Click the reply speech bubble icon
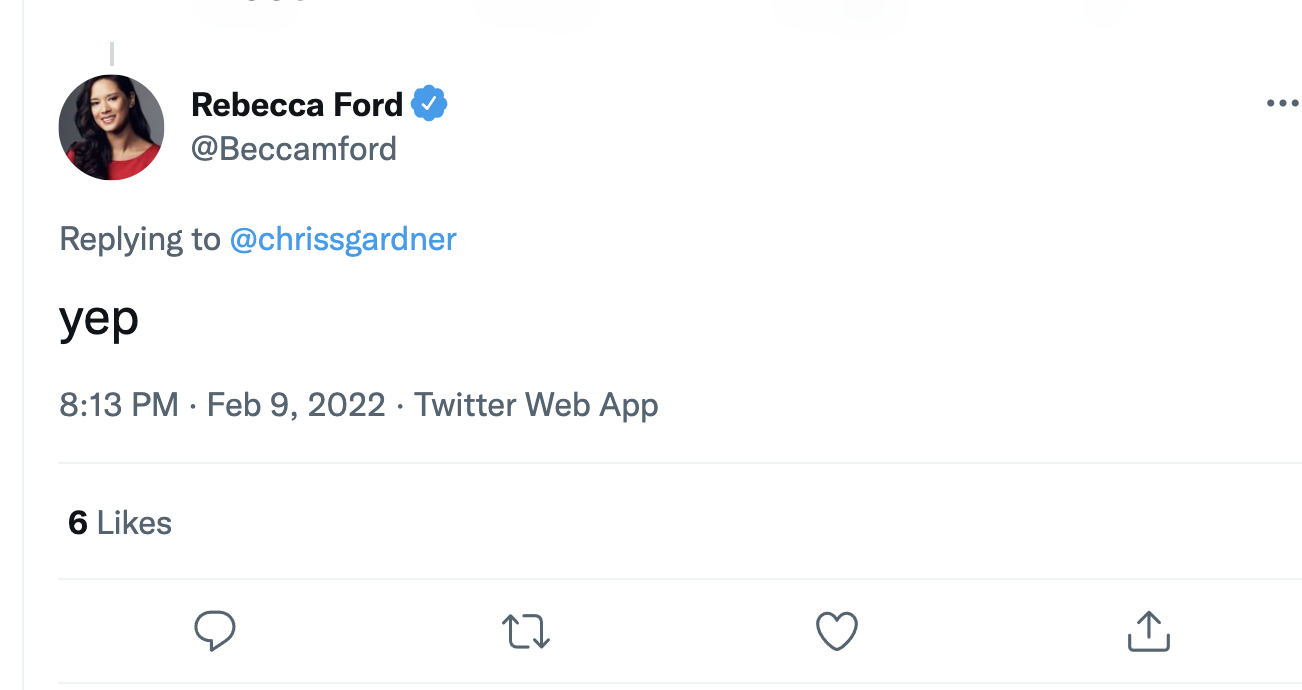 pyautogui.click(x=214, y=631)
